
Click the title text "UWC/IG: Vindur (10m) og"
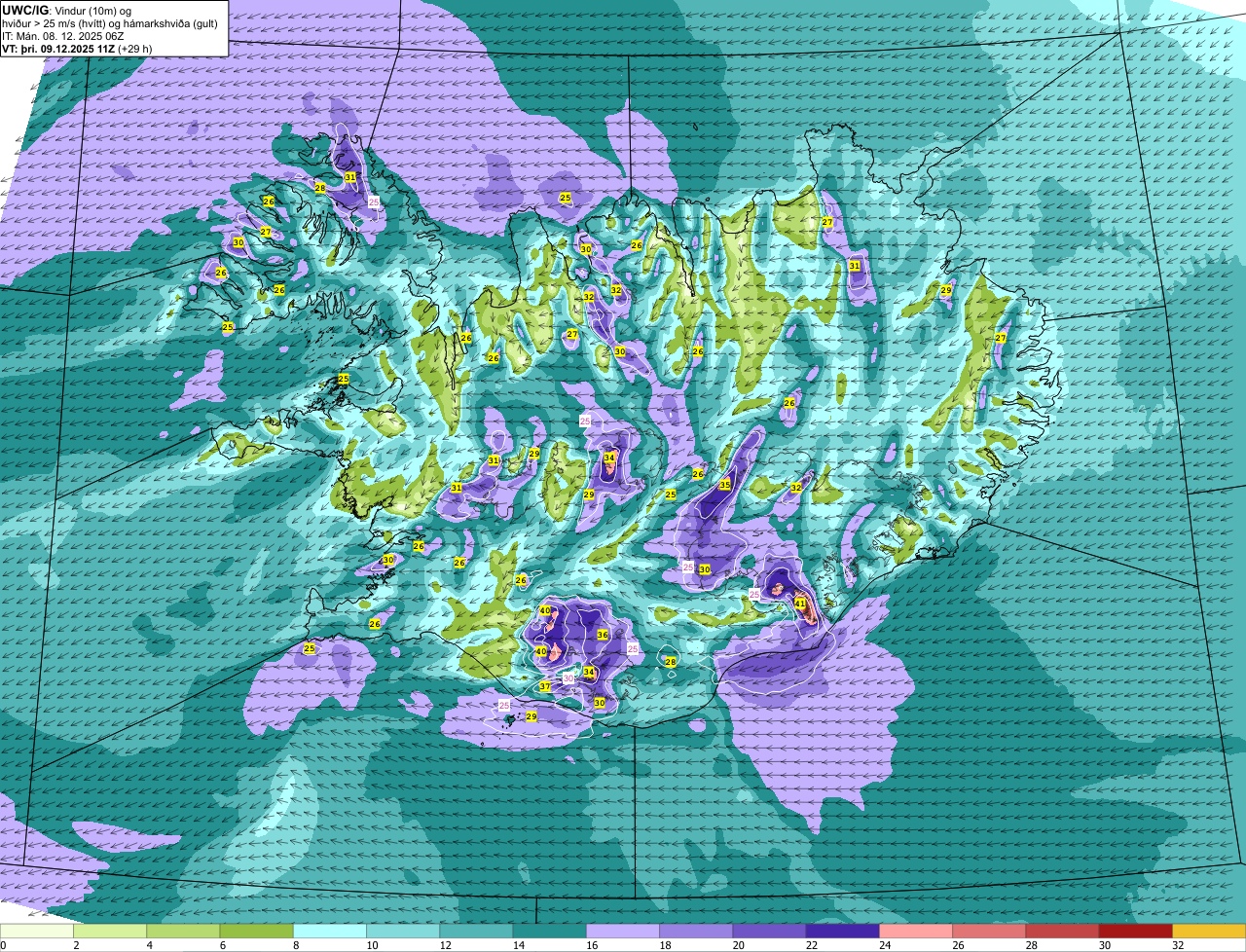point(67,10)
